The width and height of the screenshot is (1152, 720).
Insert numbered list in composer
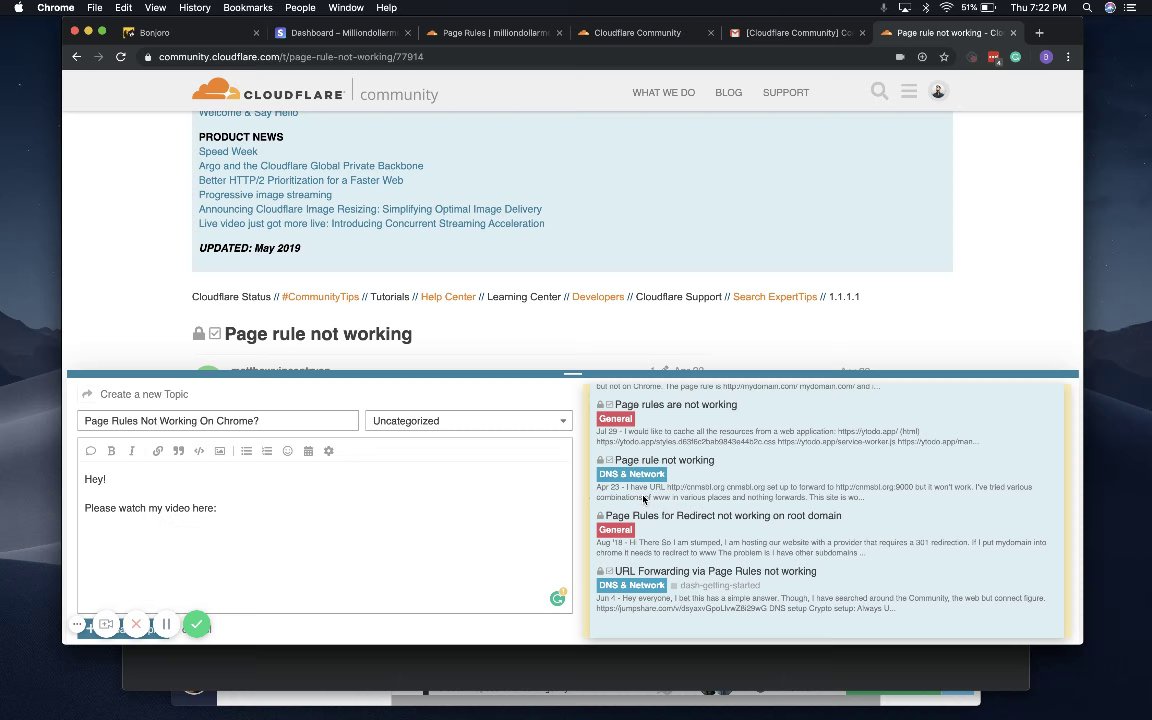[x=267, y=451]
